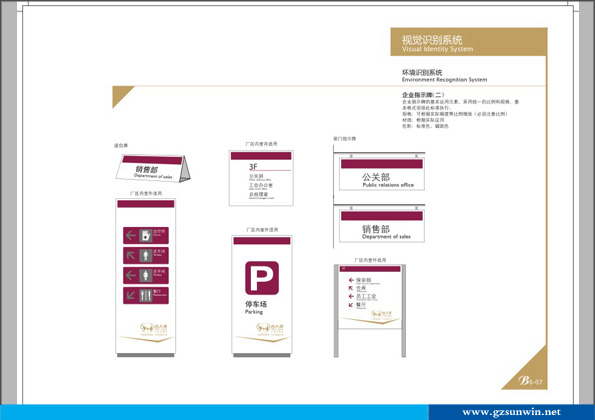595x420 pixels.
Task: Click the up-left arrow next to 仓库
Action: (x=351, y=288)
